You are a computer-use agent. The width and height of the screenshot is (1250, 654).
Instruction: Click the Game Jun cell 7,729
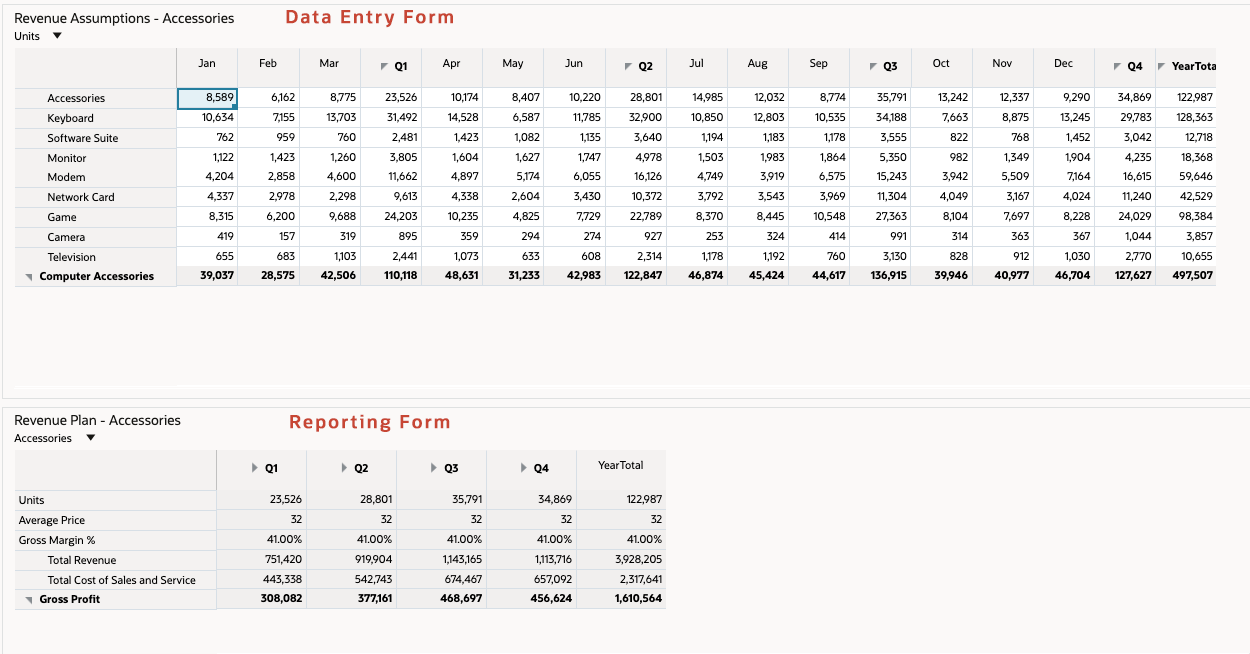click(574, 217)
